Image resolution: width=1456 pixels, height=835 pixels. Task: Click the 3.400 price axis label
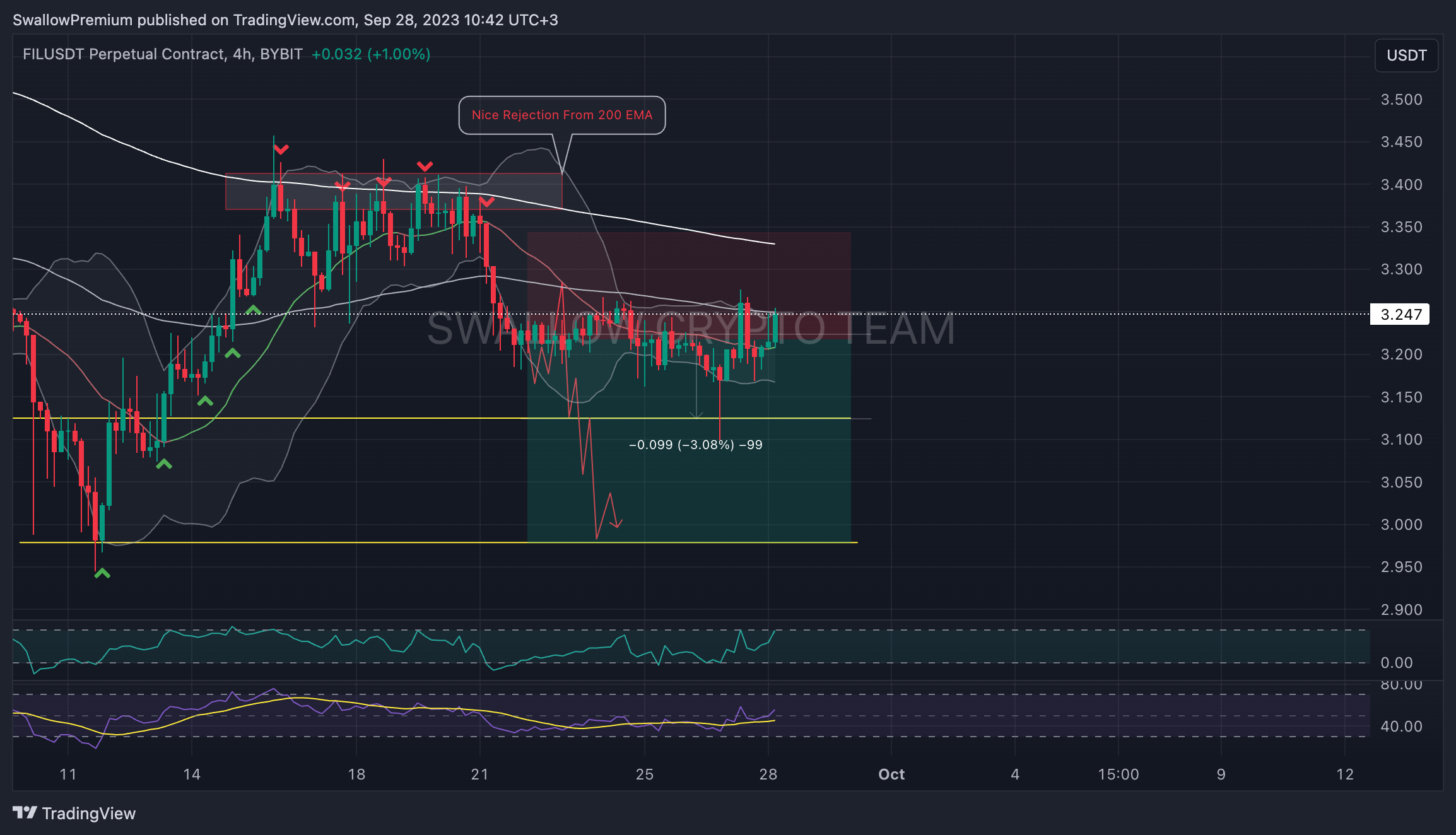(x=1401, y=185)
